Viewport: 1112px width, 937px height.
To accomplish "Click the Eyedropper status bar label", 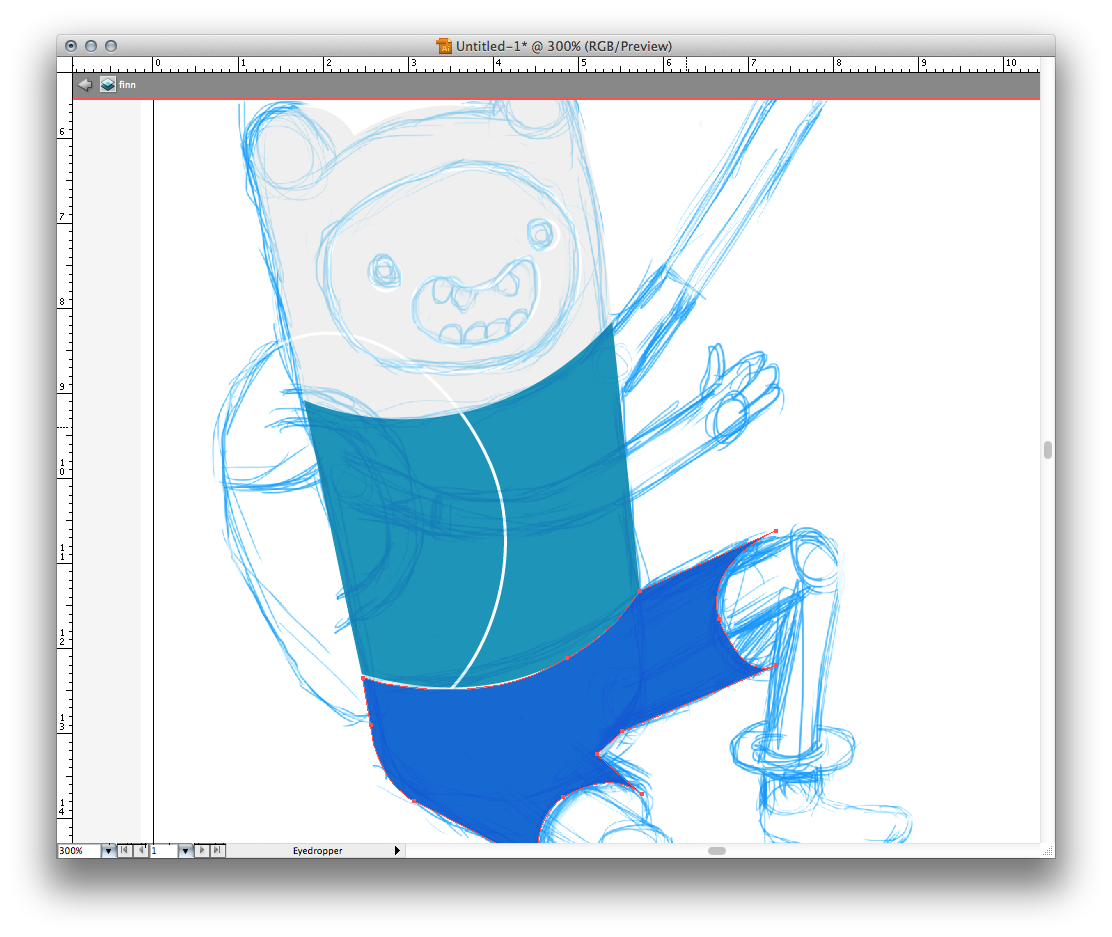I will [x=317, y=851].
